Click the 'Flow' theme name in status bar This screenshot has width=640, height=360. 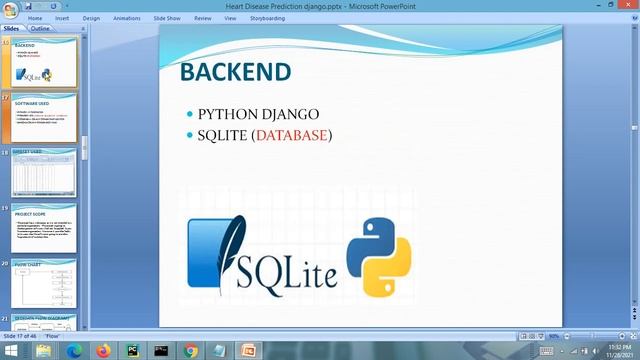pyautogui.click(x=52, y=336)
